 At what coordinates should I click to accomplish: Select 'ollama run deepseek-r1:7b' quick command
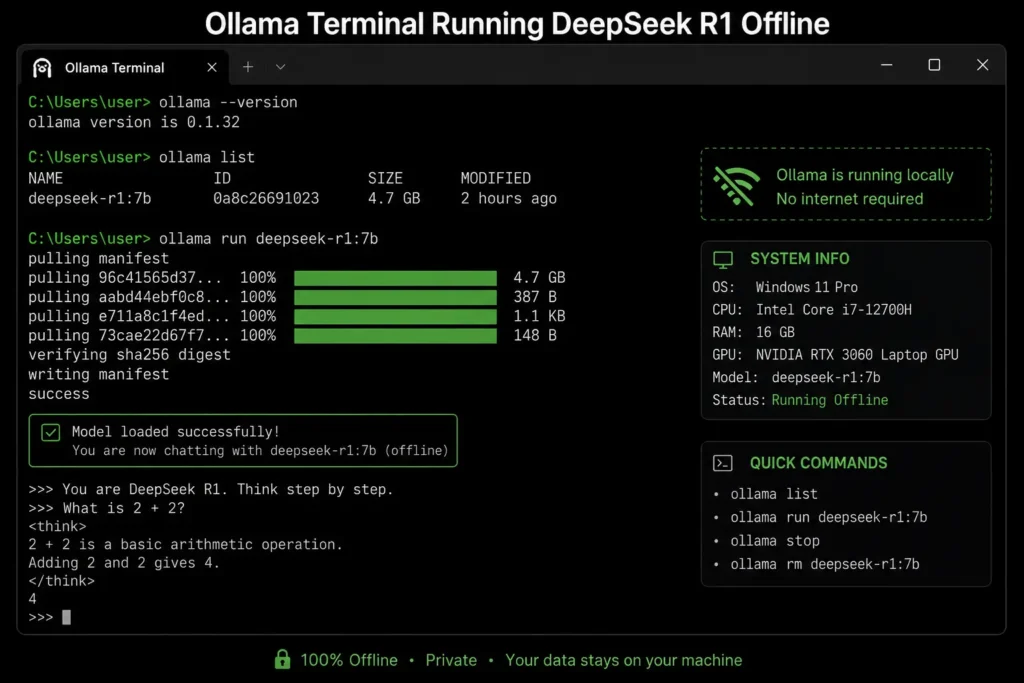click(828, 517)
